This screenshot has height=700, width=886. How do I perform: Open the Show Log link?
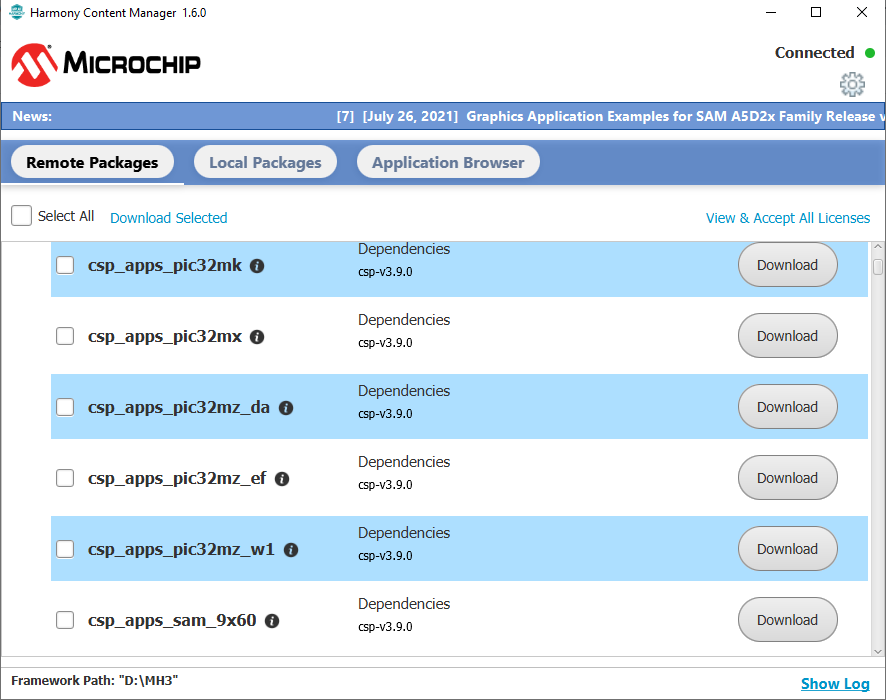[x=835, y=684]
